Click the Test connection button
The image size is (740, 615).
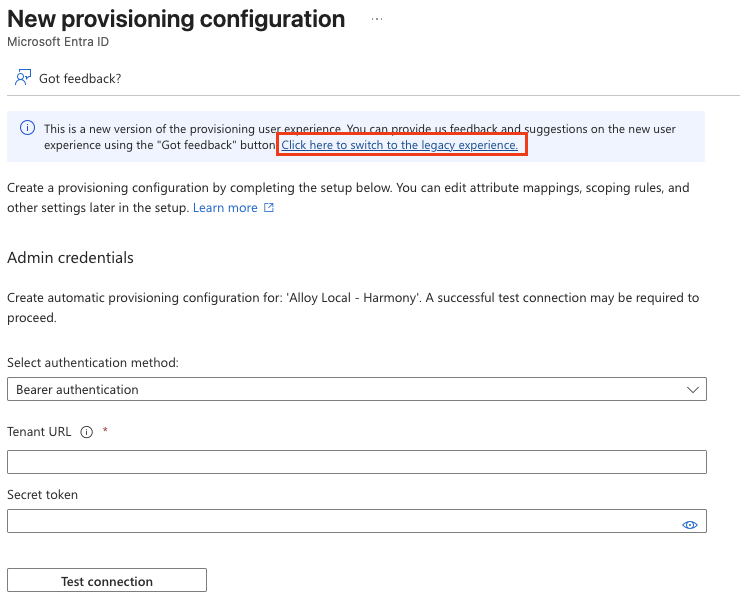click(x=107, y=581)
